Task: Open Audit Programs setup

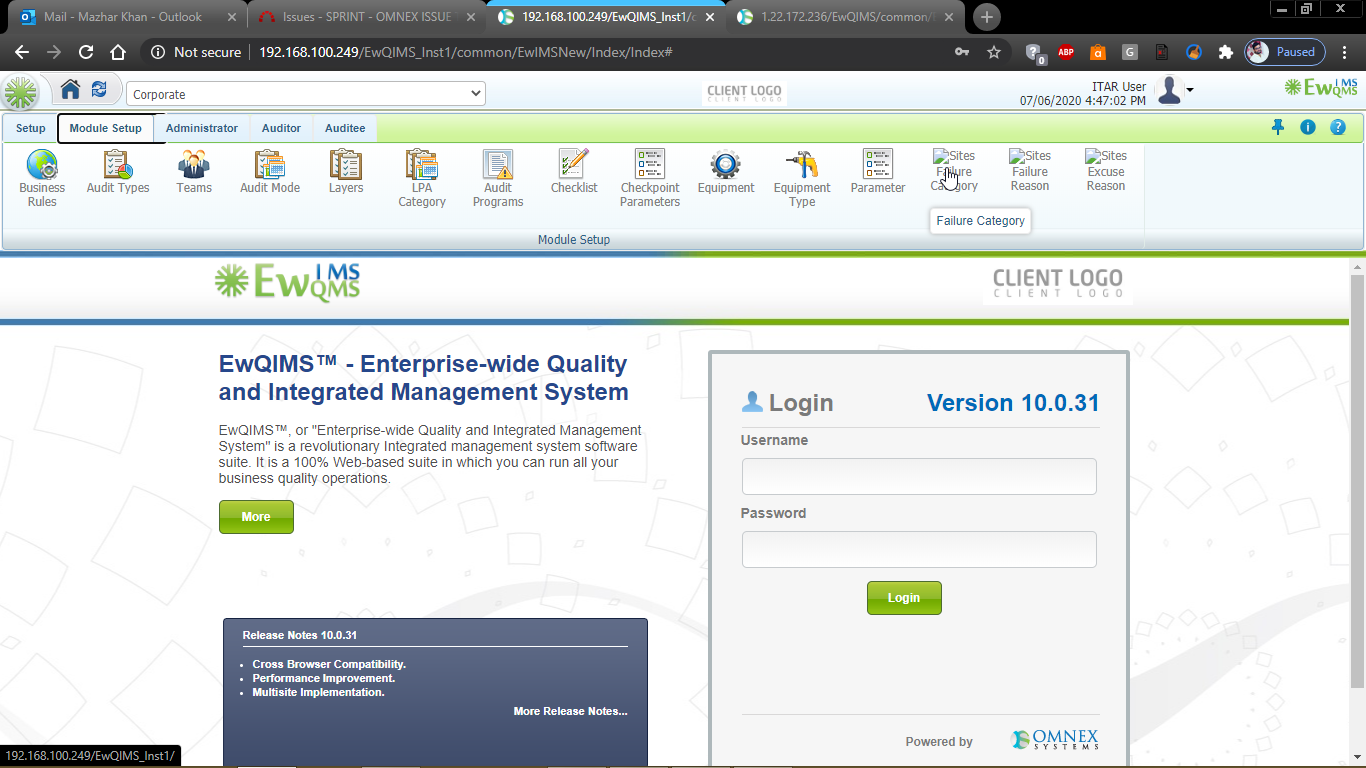Action: click(x=498, y=178)
